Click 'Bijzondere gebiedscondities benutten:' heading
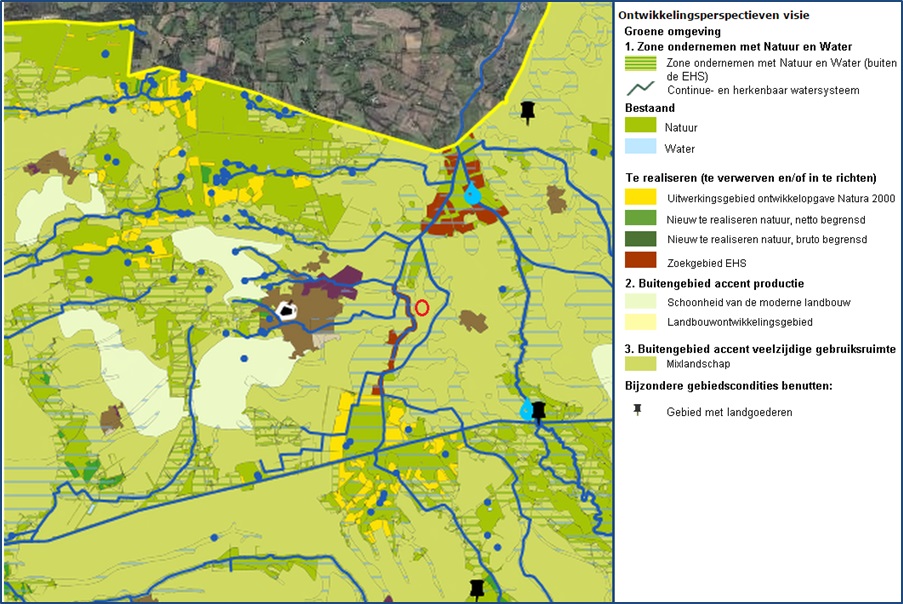 click(729, 386)
